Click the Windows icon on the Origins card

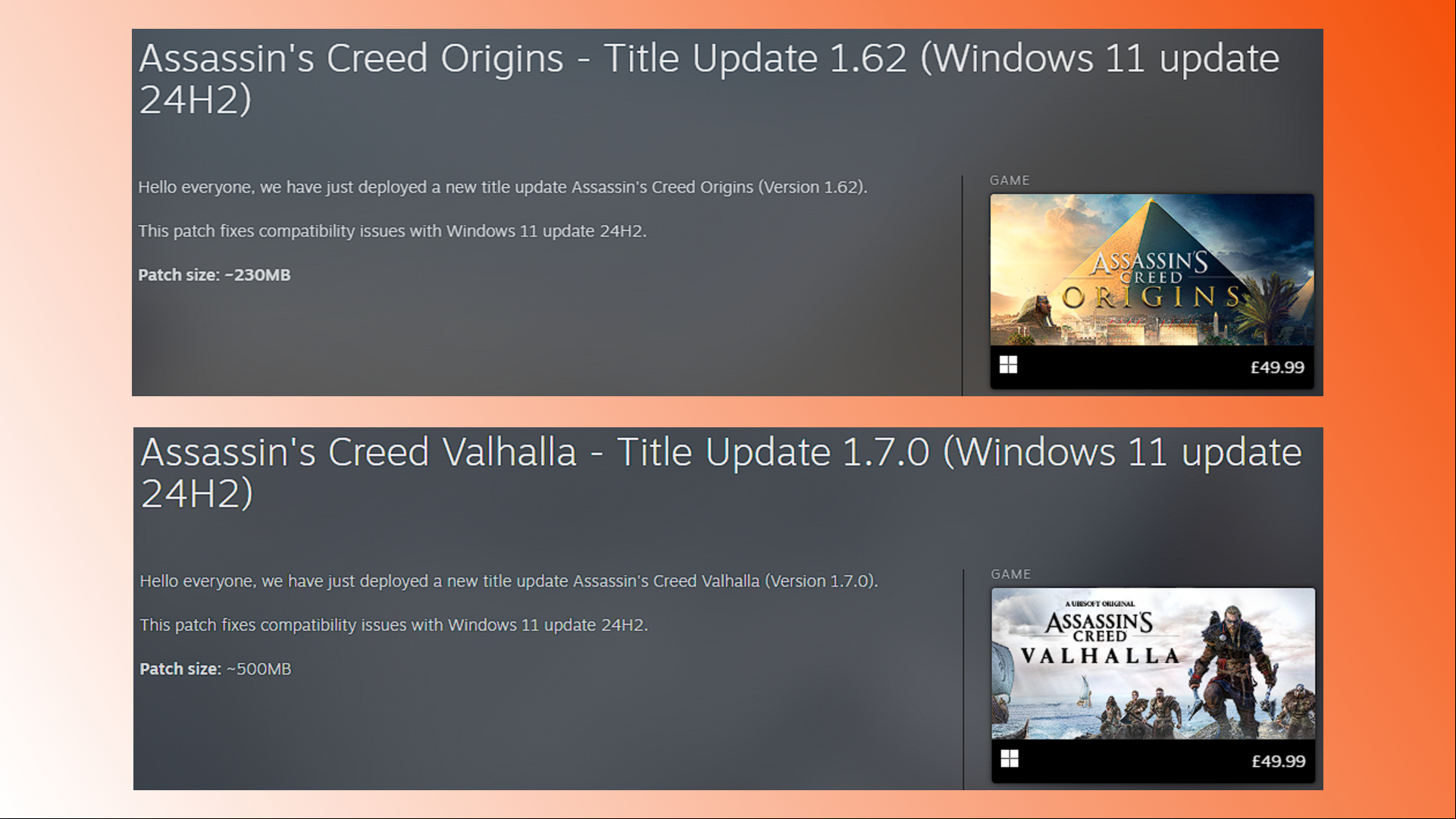pyautogui.click(x=1008, y=365)
